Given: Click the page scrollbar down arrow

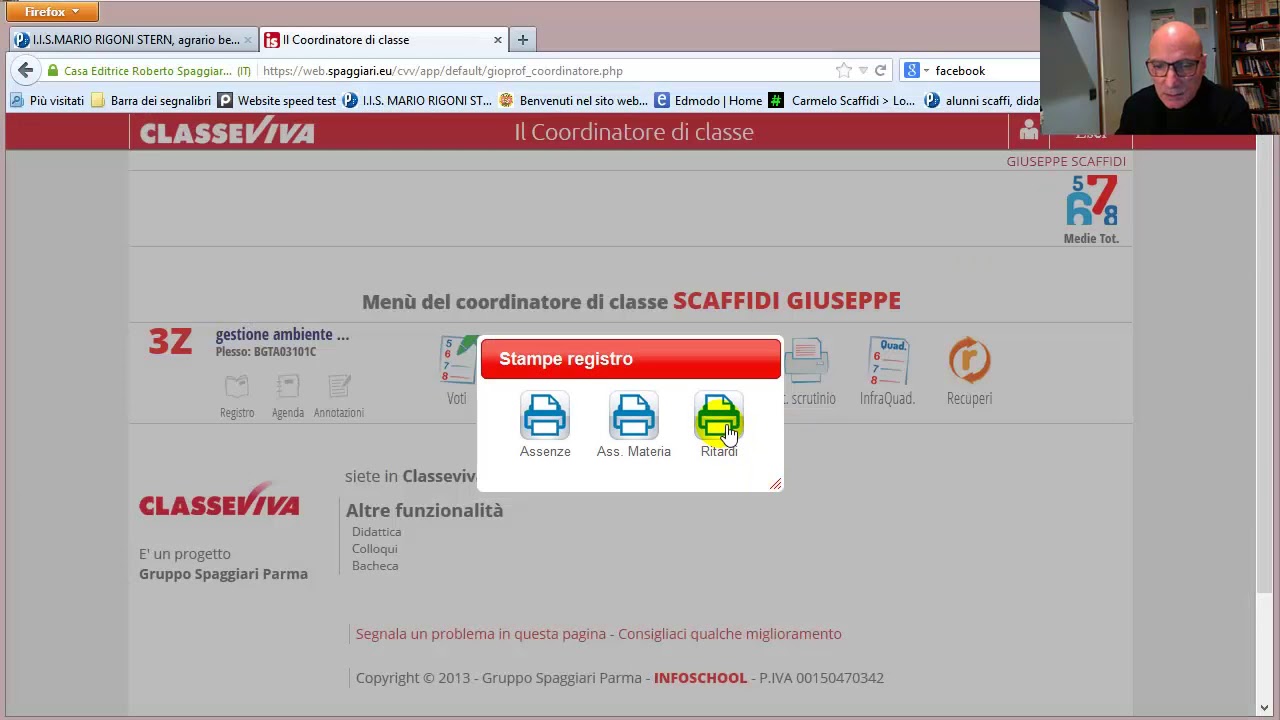Looking at the screenshot, I should pos(1265,708).
